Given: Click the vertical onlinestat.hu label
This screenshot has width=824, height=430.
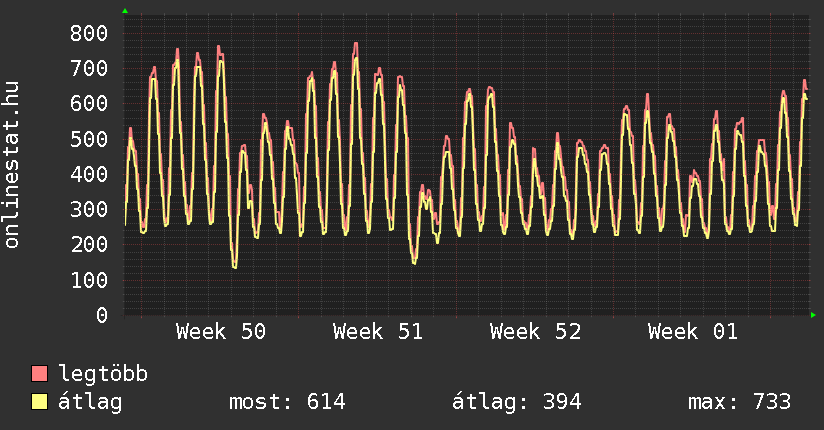Looking at the screenshot, I should tap(13, 164).
